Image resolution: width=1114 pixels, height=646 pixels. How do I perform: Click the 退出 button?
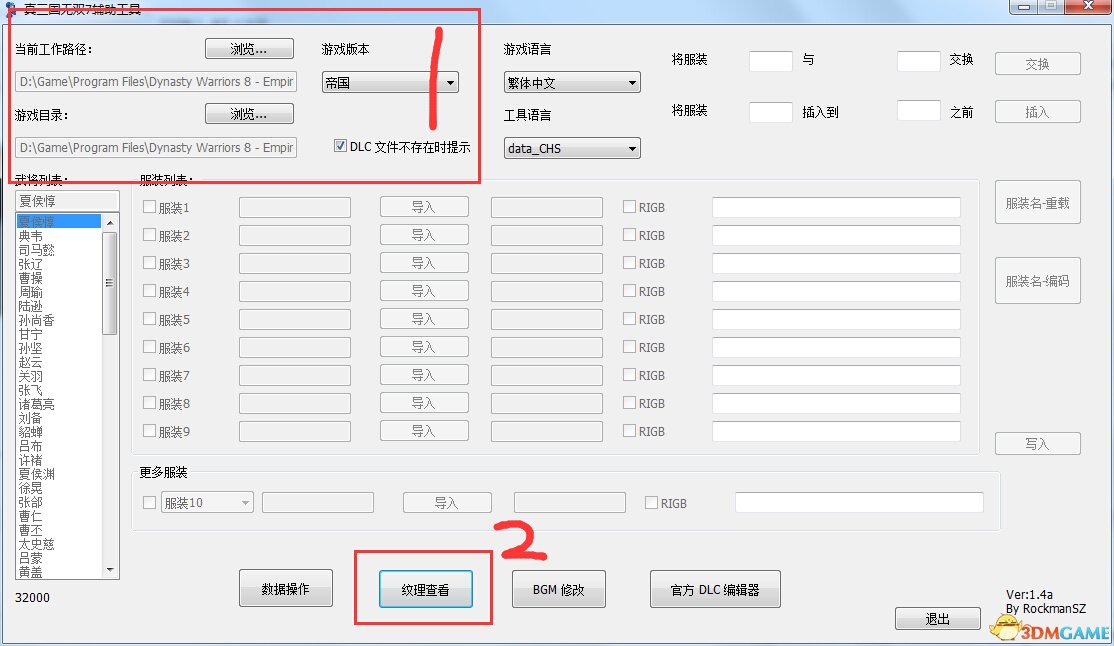[937, 619]
